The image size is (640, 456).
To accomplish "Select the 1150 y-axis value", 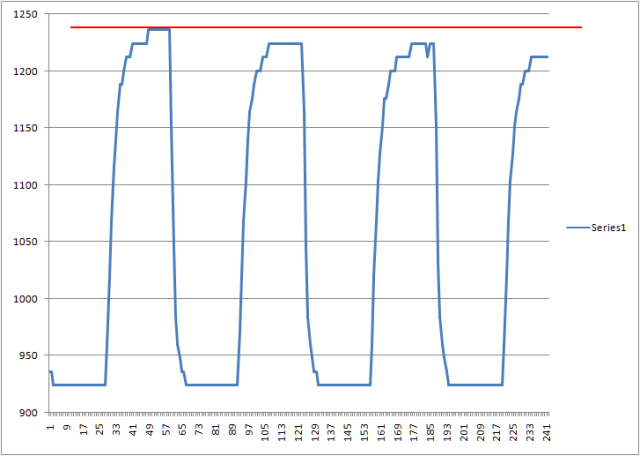I will (x=27, y=128).
